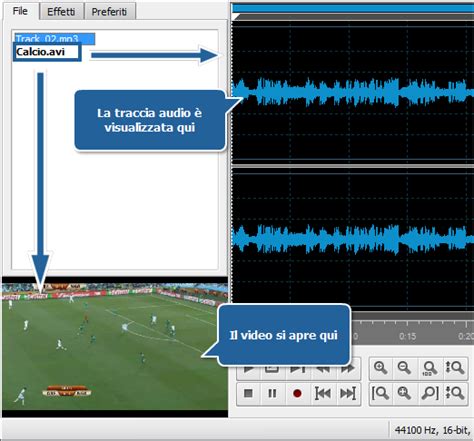Zoom out horizontally on the waveform
Image resolution: width=474 pixels, height=441 pixels.
405,368
